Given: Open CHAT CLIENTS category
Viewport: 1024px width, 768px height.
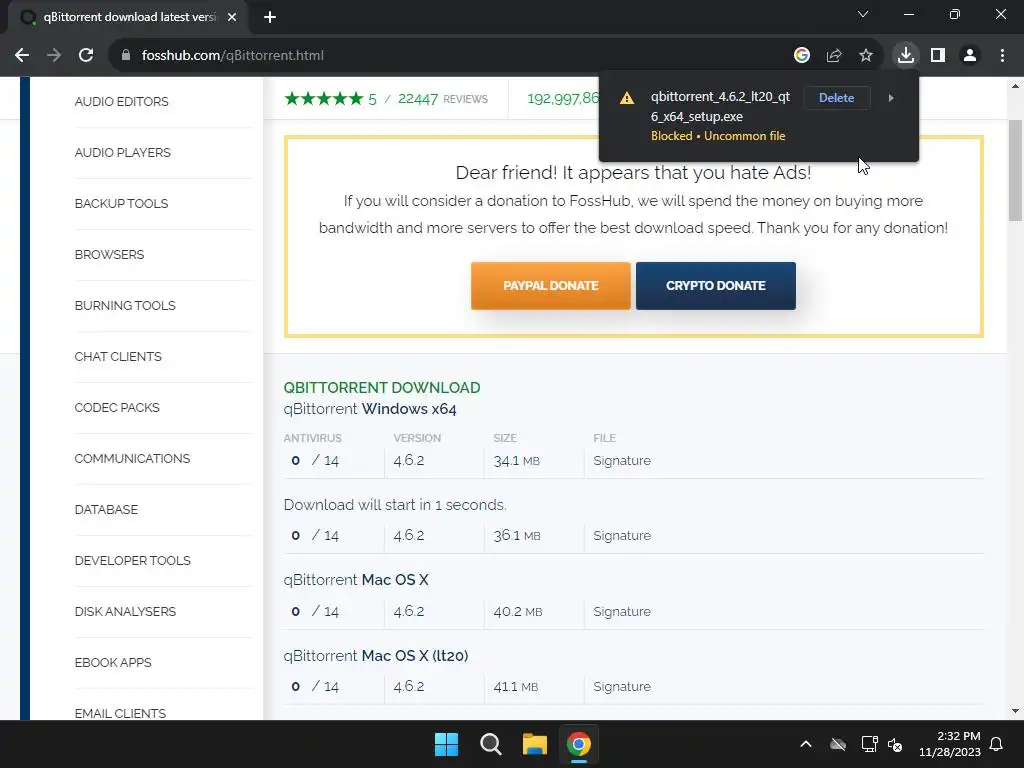Looking at the screenshot, I should tap(118, 357).
